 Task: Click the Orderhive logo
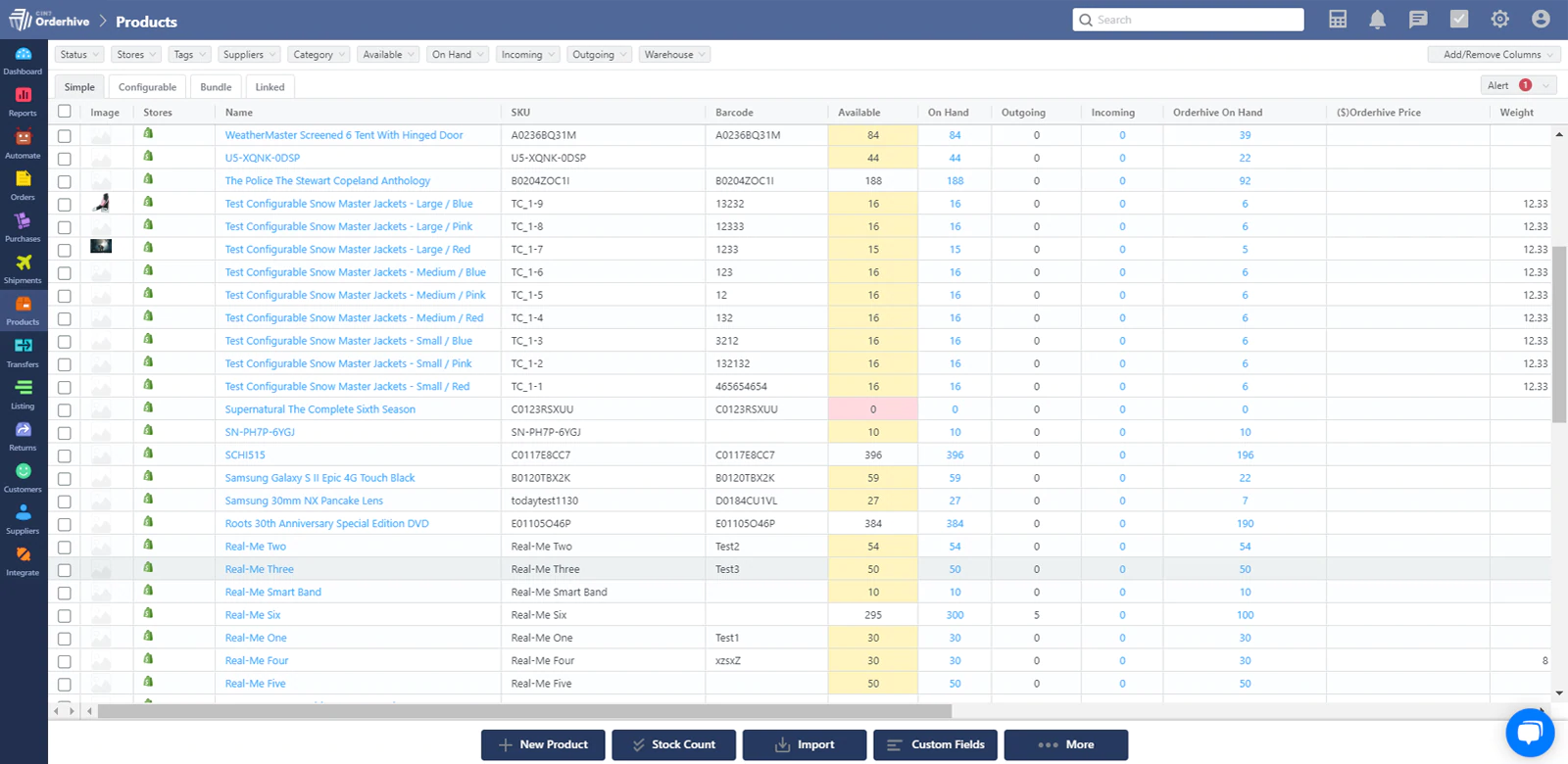pyautogui.click(x=49, y=21)
